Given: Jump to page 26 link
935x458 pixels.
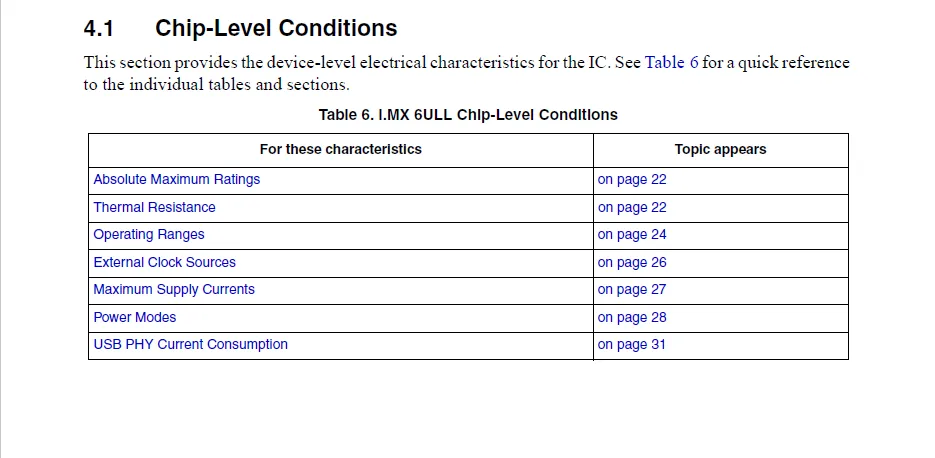Looking at the screenshot, I should 632,262.
